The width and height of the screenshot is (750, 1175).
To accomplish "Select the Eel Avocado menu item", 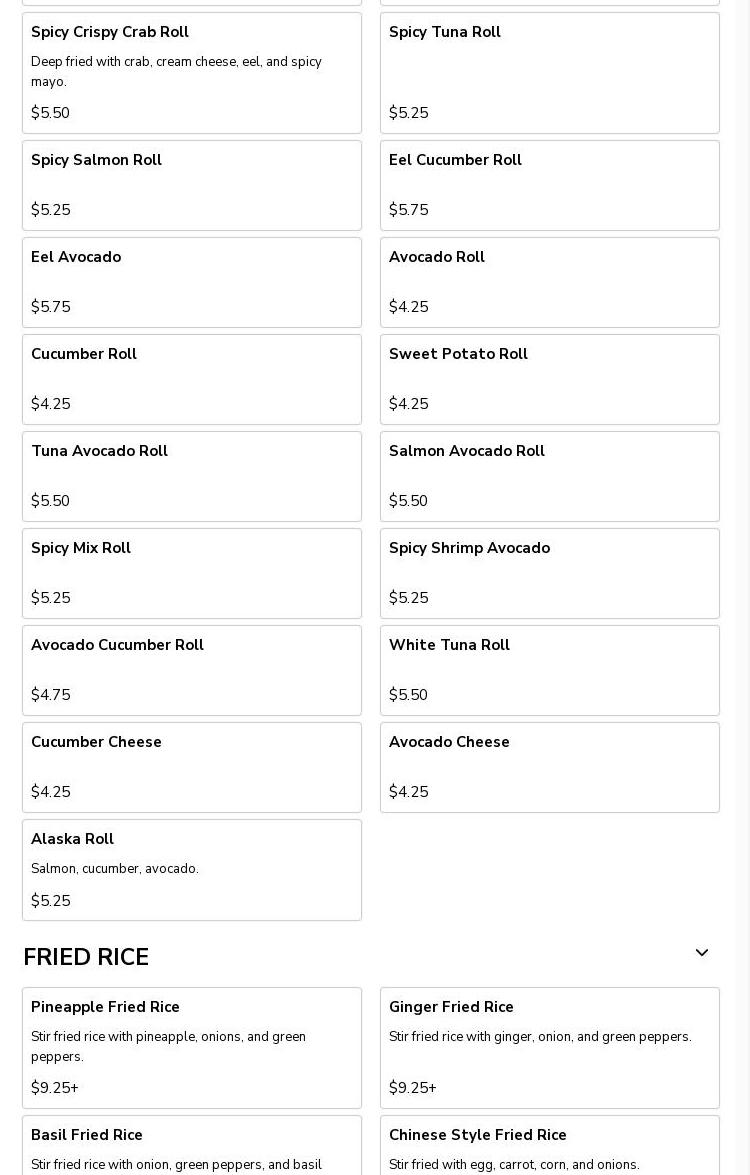I will (192, 282).
